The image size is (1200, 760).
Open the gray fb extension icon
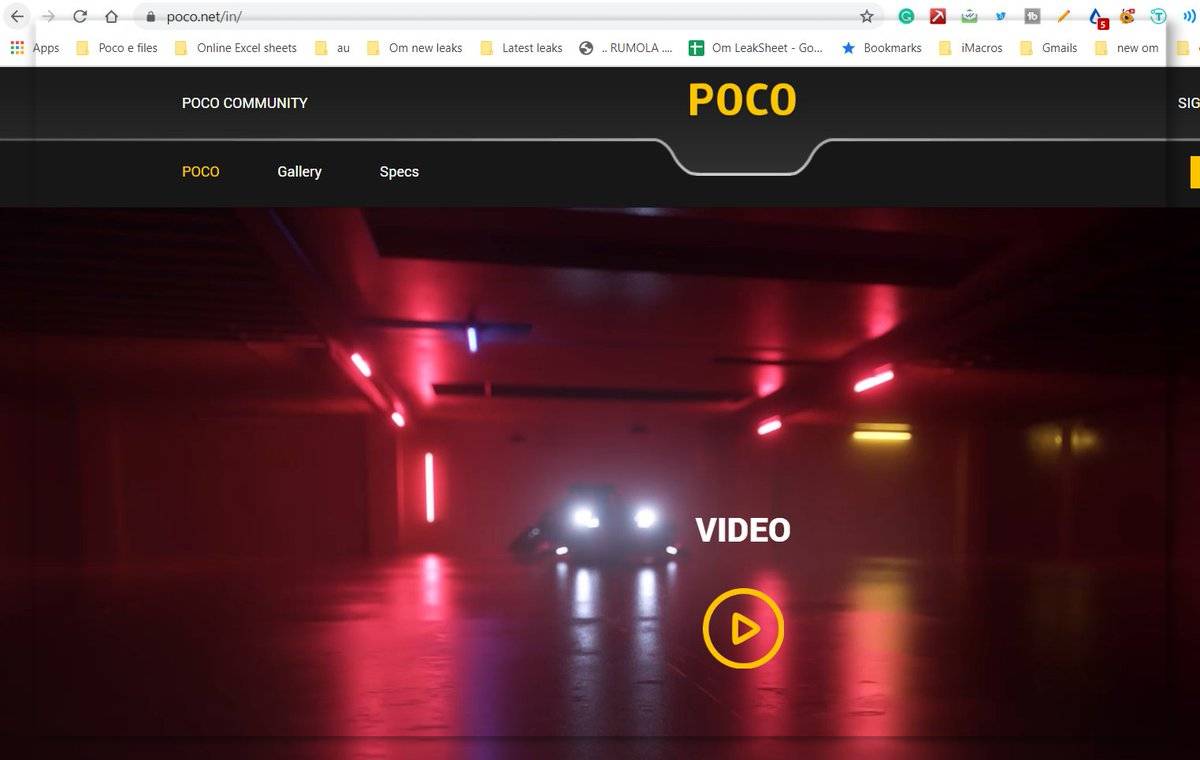click(x=1031, y=17)
